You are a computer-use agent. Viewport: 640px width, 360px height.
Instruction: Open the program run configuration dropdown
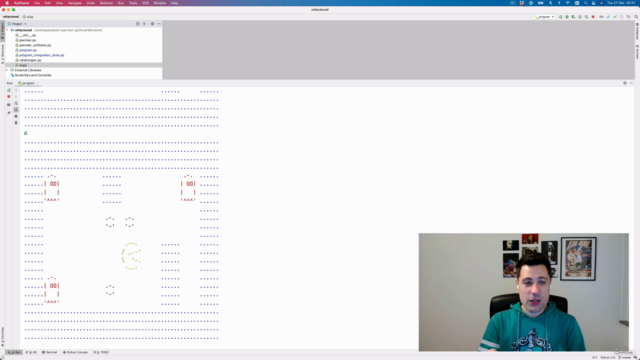pyautogui.click(x=544, y=17)
